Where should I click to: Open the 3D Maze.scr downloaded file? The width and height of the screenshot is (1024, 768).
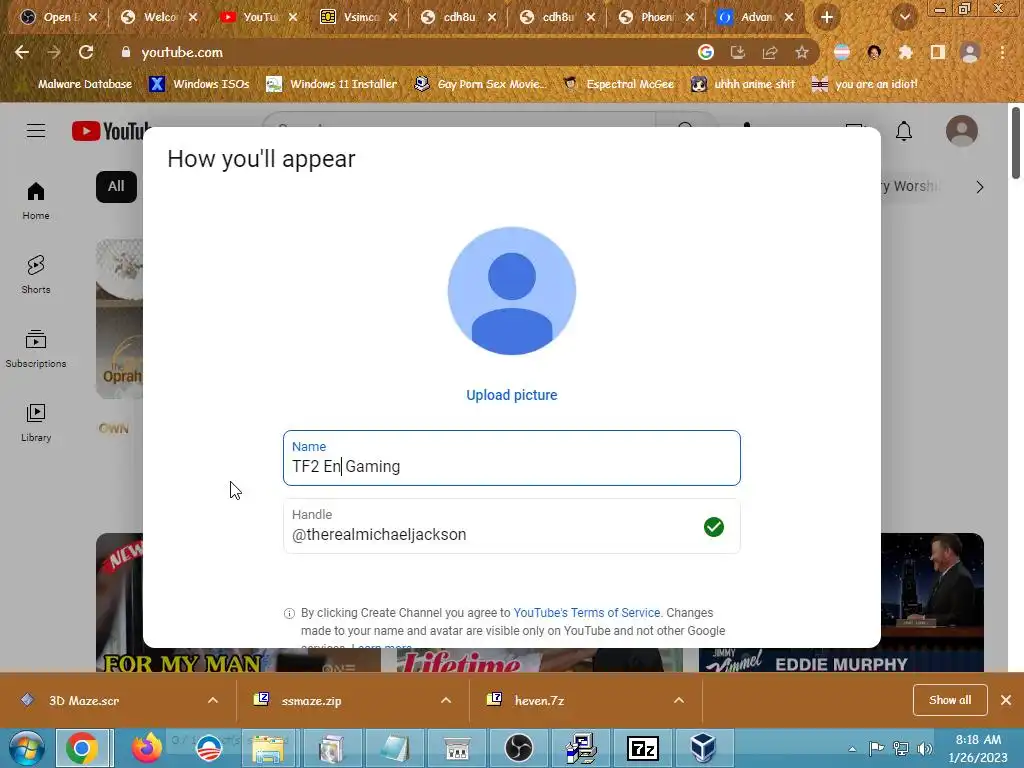pyautogui.click(x=84, y=701)
